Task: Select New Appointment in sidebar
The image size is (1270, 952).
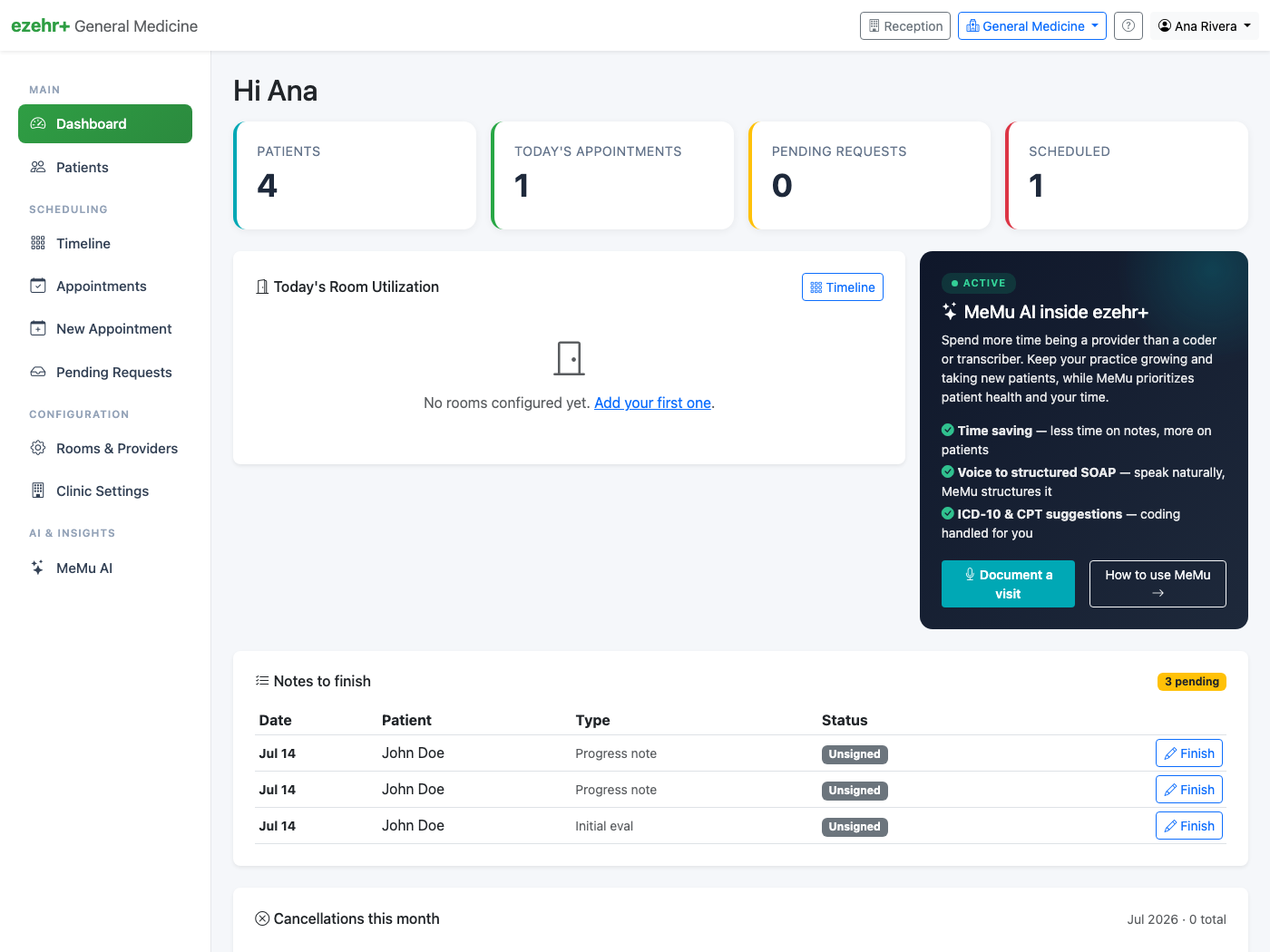Action: [105, 328]
